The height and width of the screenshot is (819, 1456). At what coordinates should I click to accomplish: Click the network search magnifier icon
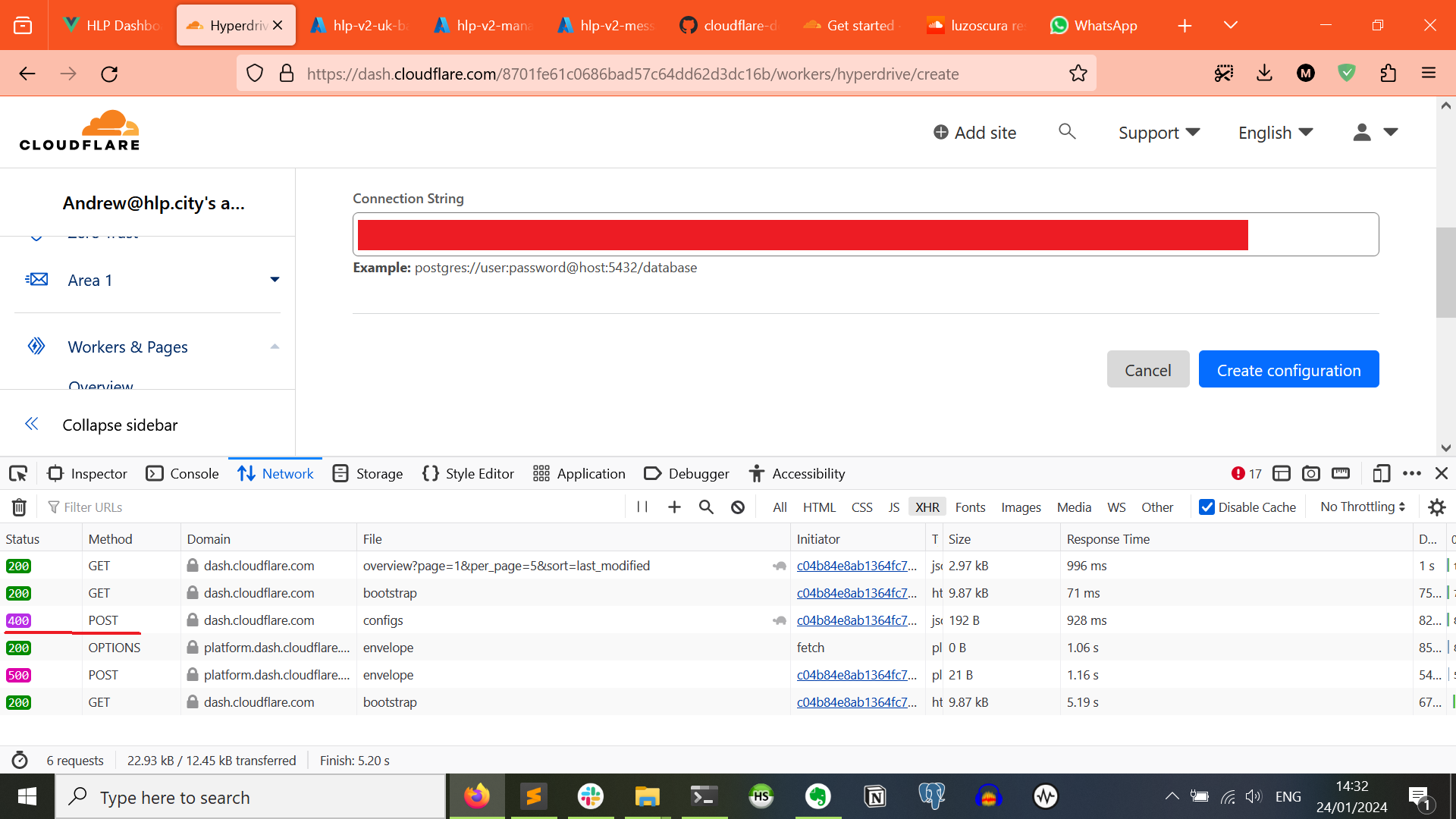706,507
